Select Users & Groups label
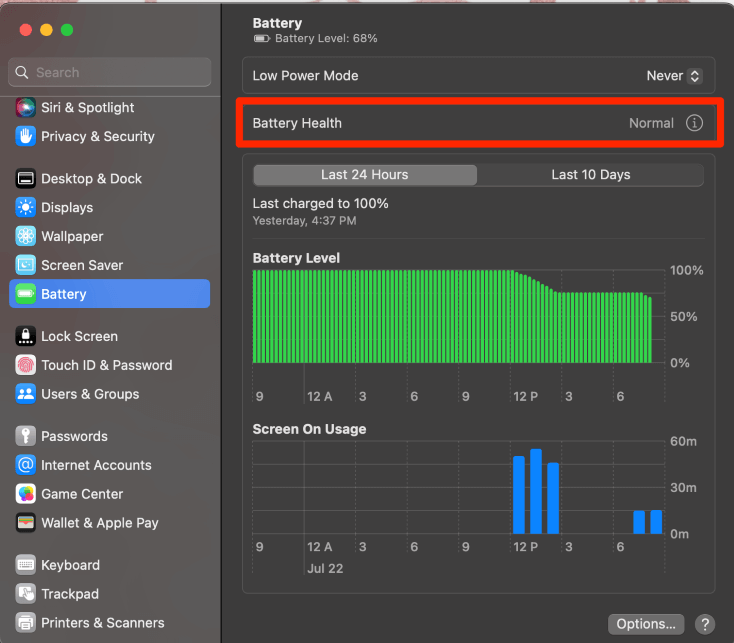The width and height of the screenshot is (734, 643). (x=90, y=394)
